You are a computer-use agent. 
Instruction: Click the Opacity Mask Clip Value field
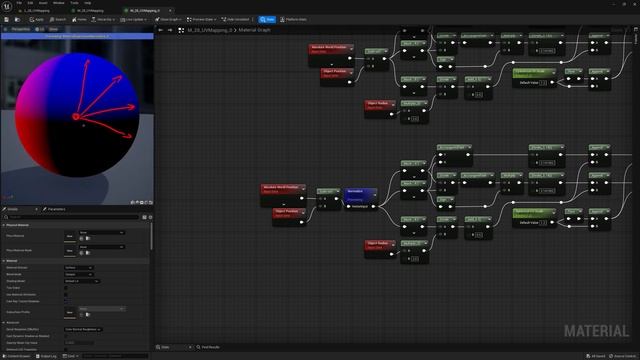click(x=78, y=343)
